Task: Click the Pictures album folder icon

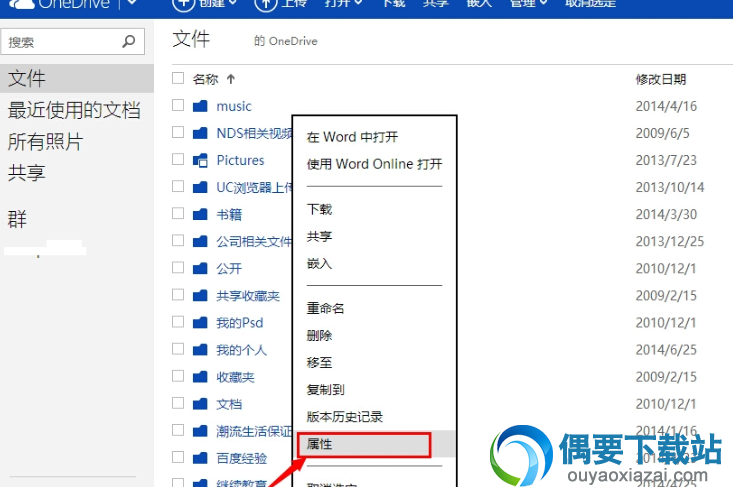Action: pyautogui.click(x=200, y=160)
